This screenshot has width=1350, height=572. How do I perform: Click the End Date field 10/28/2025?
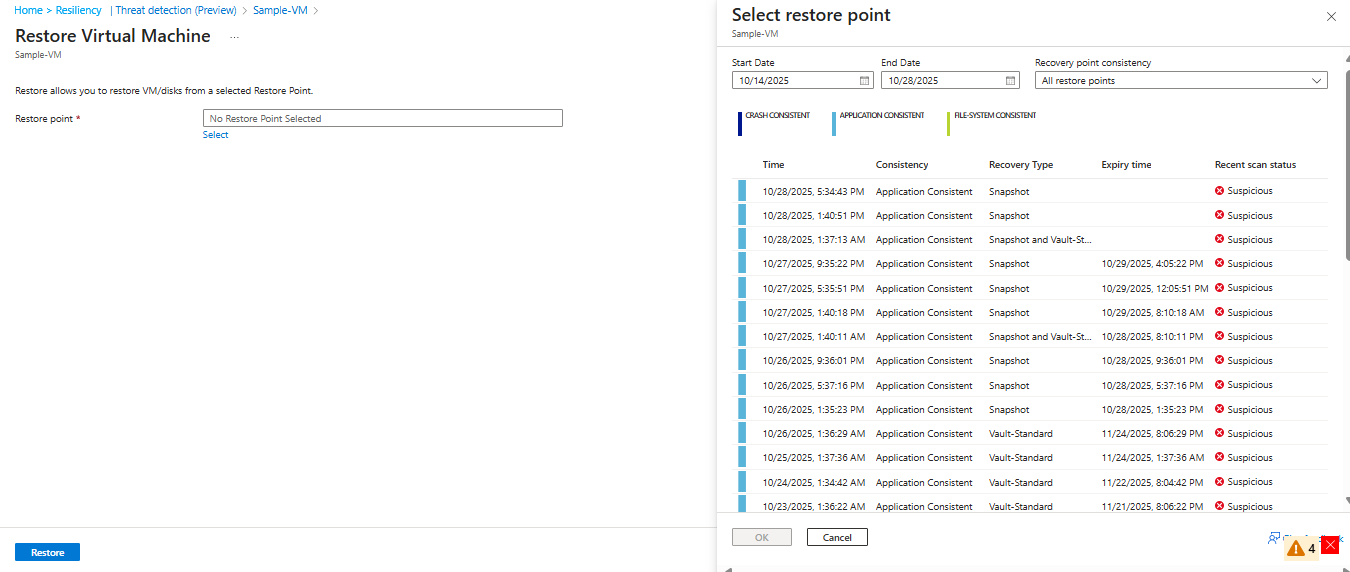pos(950,81)
